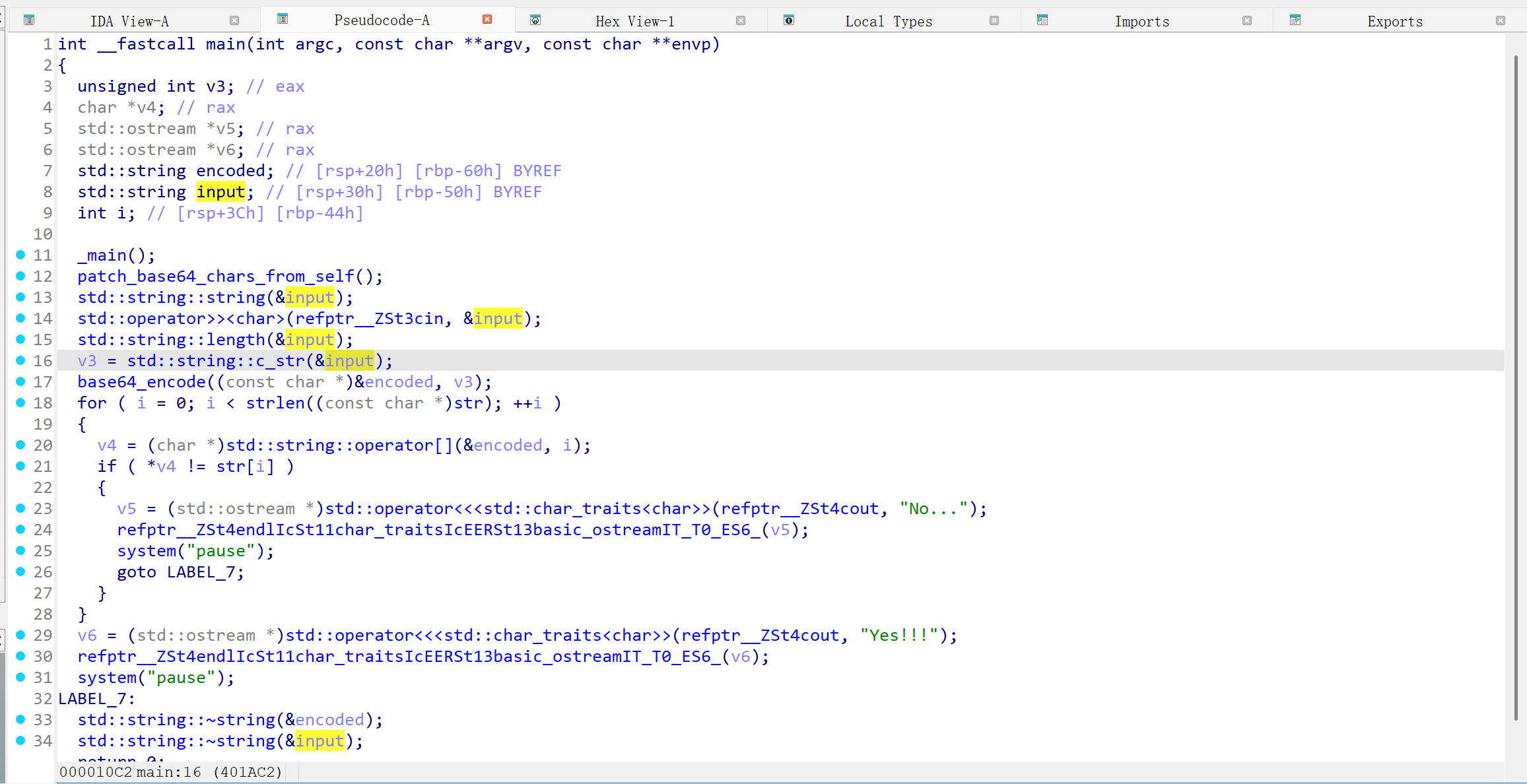Image resolution: width=1527 pixels, height=784 pixels.
Task: Toggle the blue indicator on line 11
Action: (20, 255)
